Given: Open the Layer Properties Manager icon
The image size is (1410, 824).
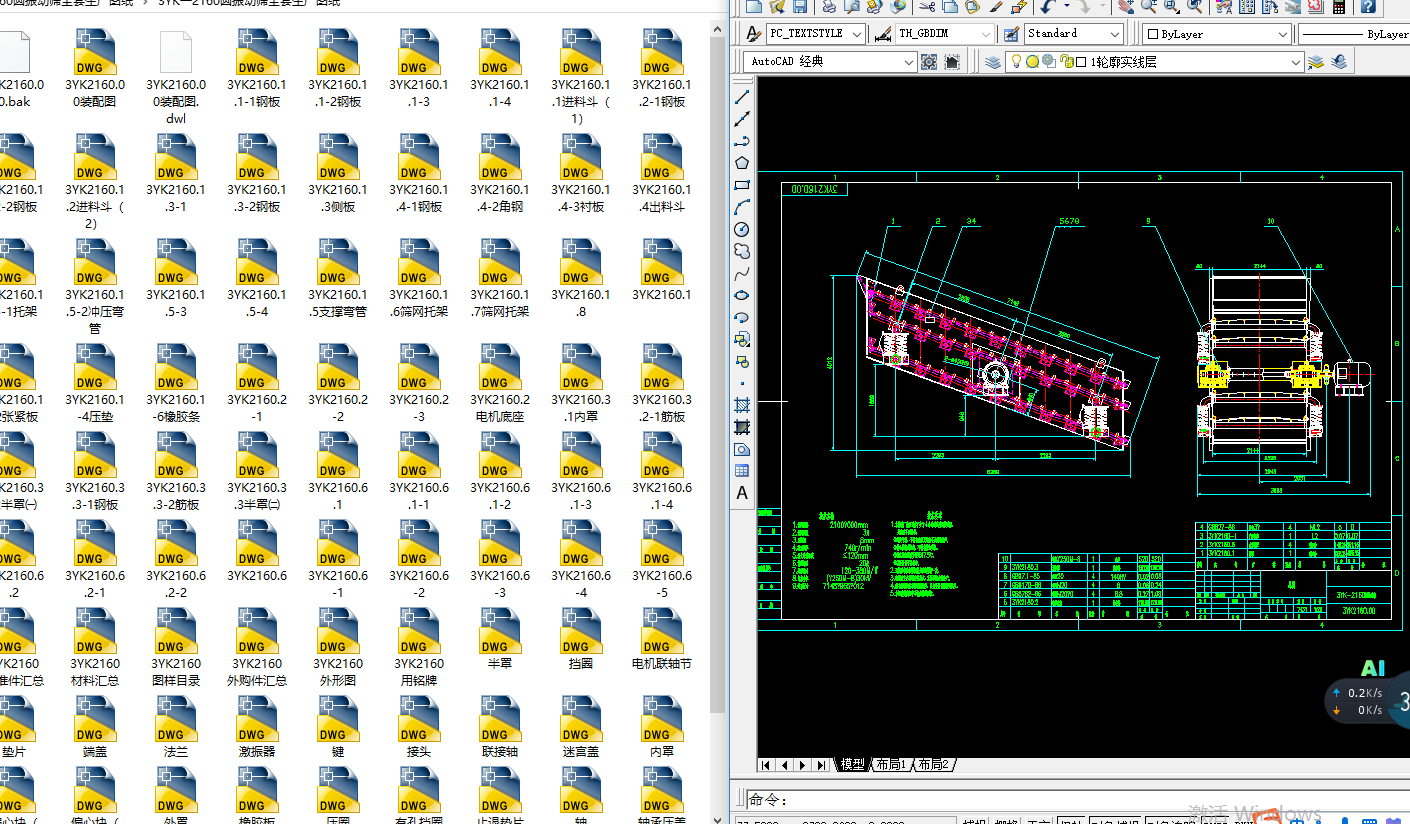Looking at the screenshot, I should click(992, 62).
